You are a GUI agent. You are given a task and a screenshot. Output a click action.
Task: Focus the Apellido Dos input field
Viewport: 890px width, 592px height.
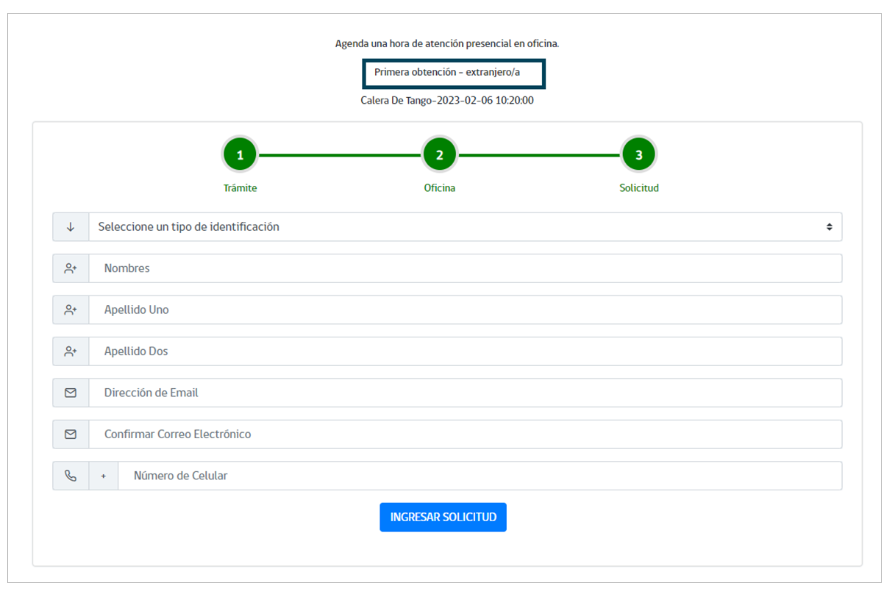pyautogui.click(x=465, y=351)
